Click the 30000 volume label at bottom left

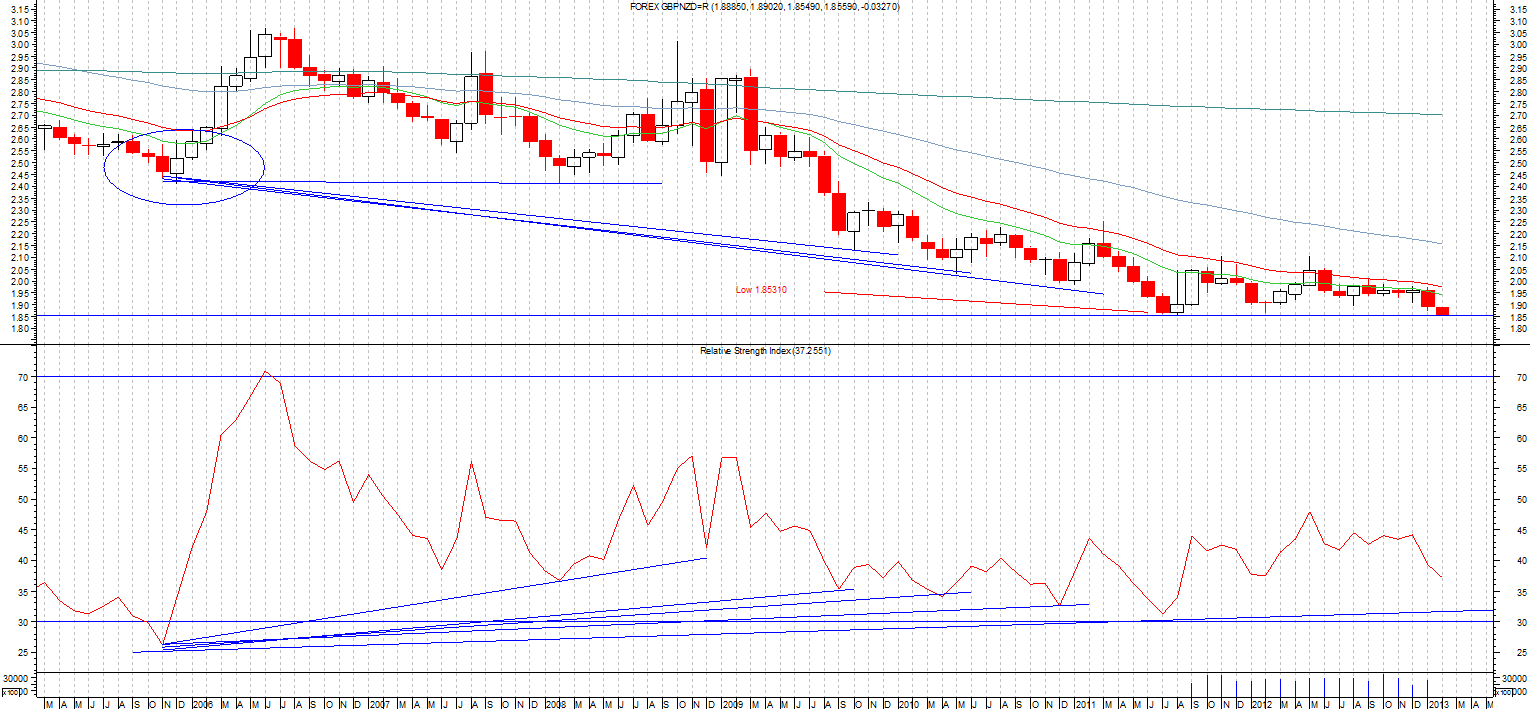point(15,679)
